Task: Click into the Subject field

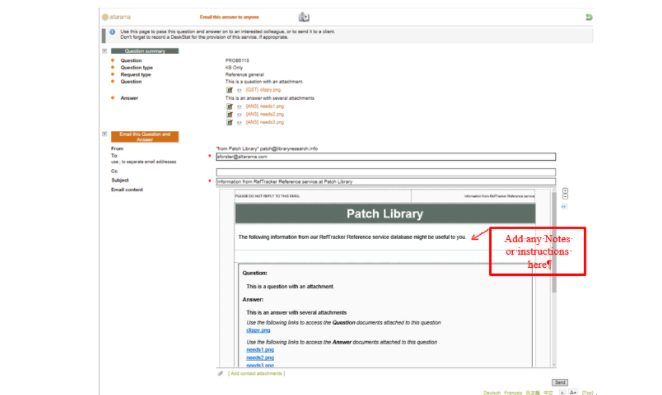Action: tap(386, 181)
